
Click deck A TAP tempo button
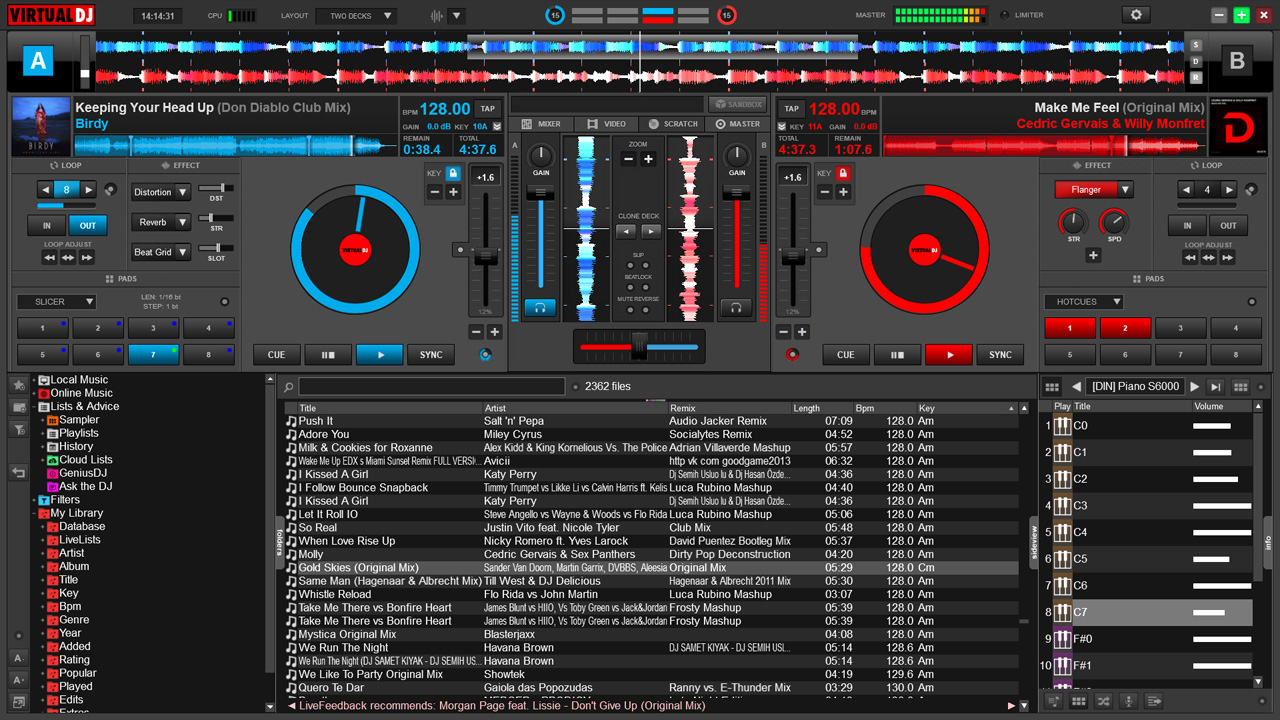coord(487,108)
